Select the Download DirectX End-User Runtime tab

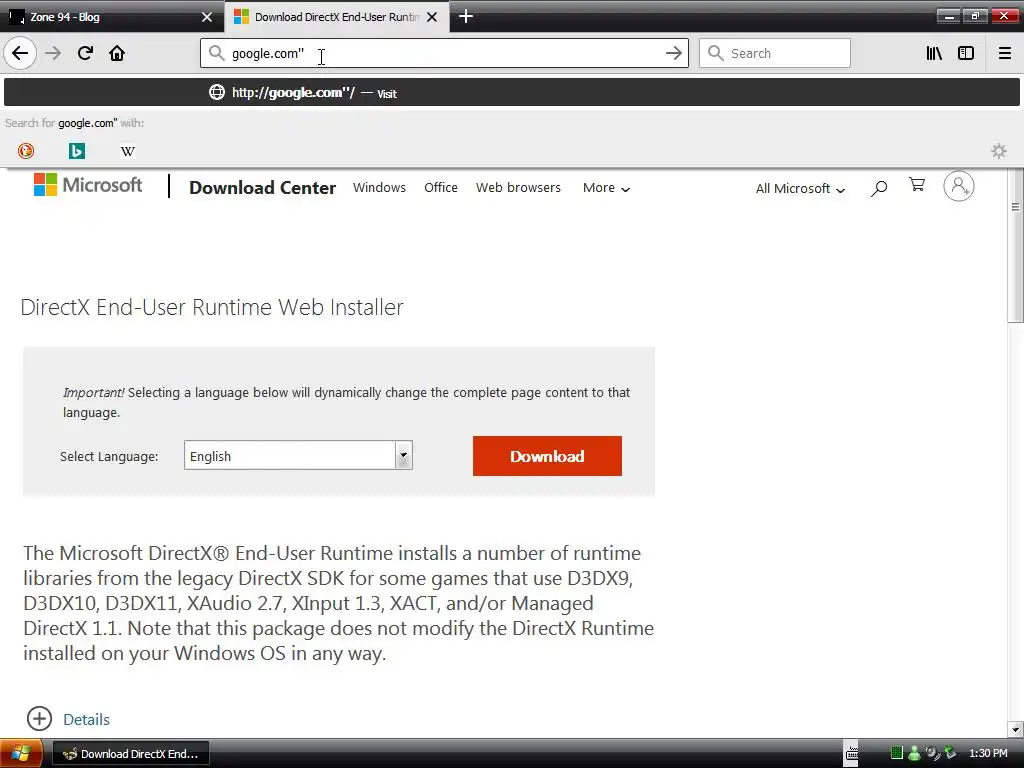[336, 17]
